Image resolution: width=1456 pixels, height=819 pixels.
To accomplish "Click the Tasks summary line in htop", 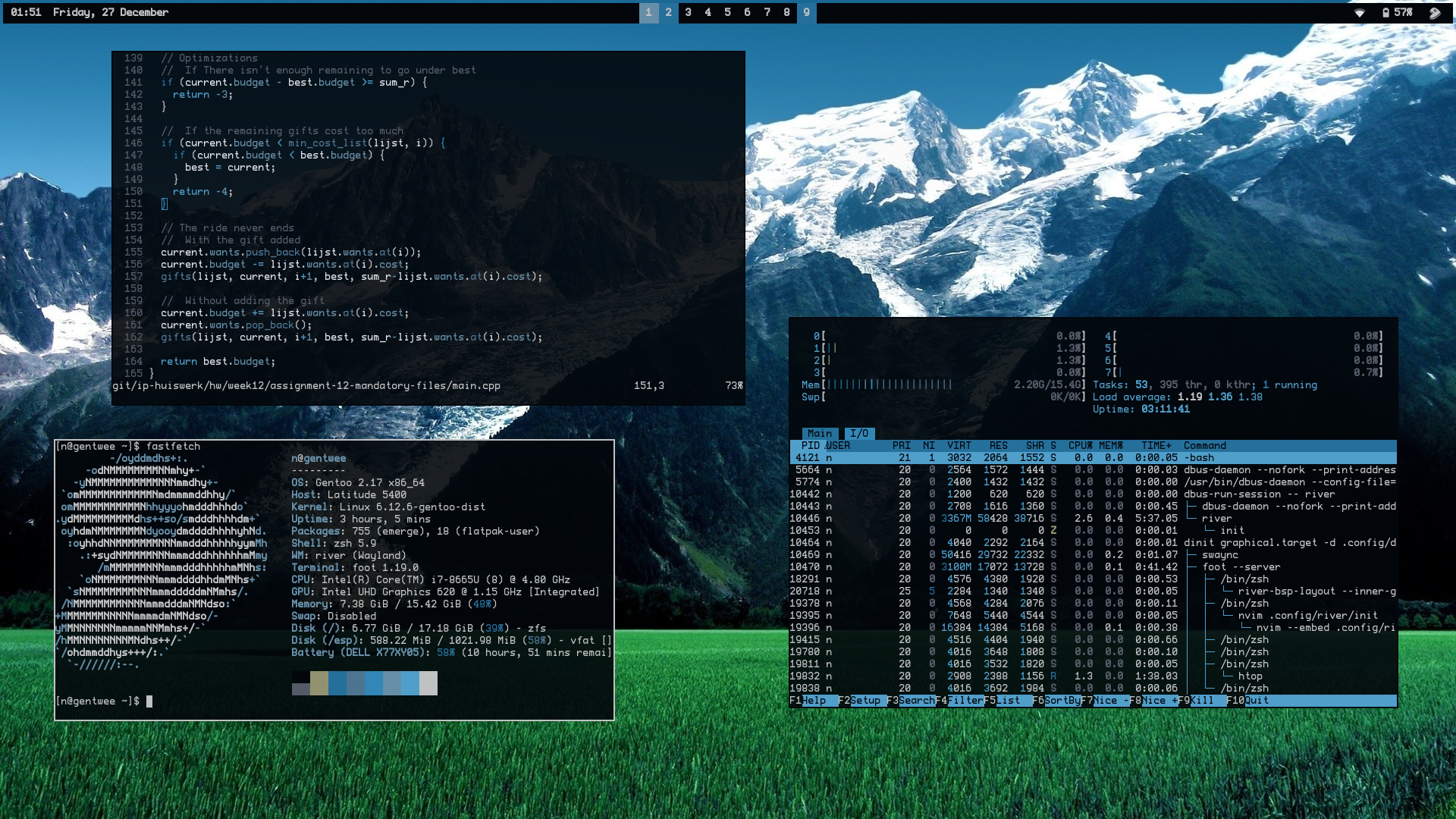I will pyautogui.click(x=1205, y=385).
